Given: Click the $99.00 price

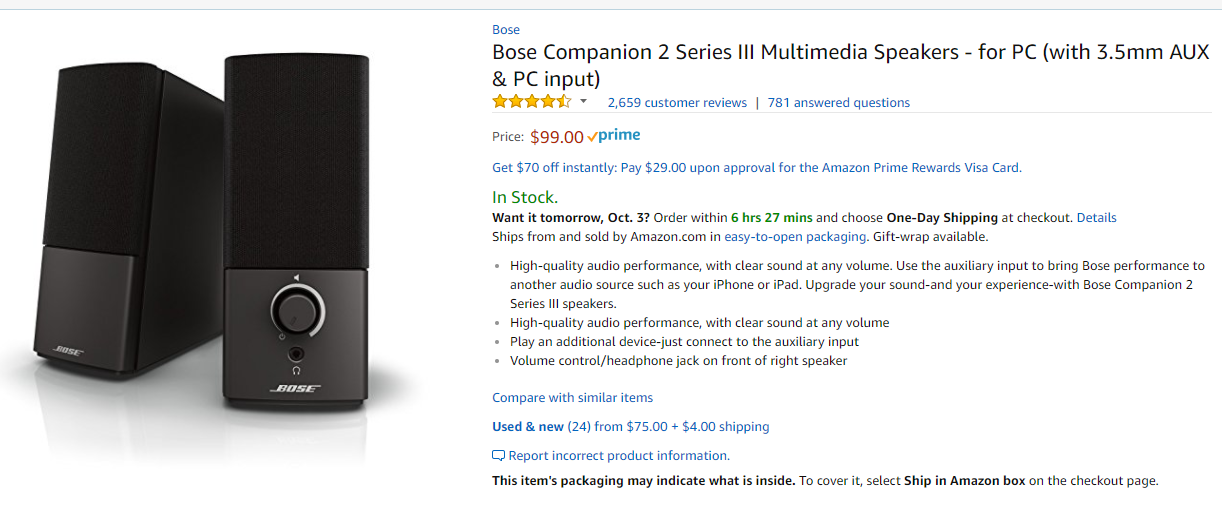Looking at the screenshot, I should pyautogui.click(x=557, y=137).
